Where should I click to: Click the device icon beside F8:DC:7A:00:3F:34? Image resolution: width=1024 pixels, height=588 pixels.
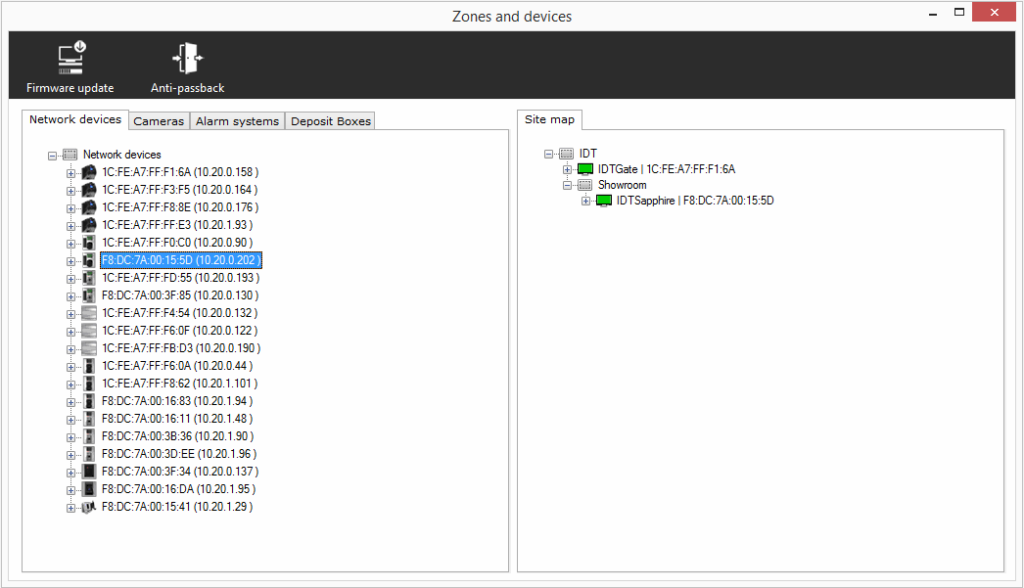pyautogui.click(x=89, y=471)
